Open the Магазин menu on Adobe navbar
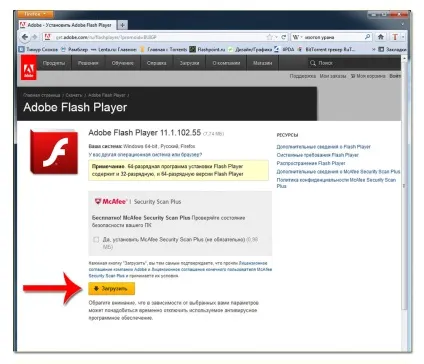 tap(262, 63)
